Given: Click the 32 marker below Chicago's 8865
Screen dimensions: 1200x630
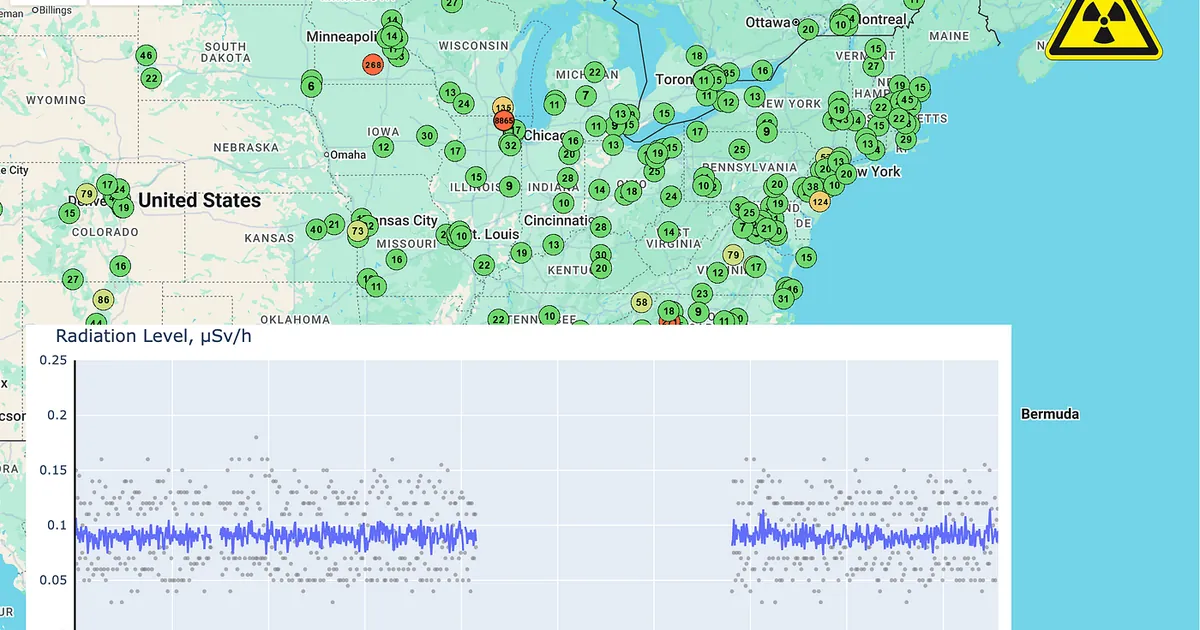Looking at the screenshot, I should [x=510, y=145].
